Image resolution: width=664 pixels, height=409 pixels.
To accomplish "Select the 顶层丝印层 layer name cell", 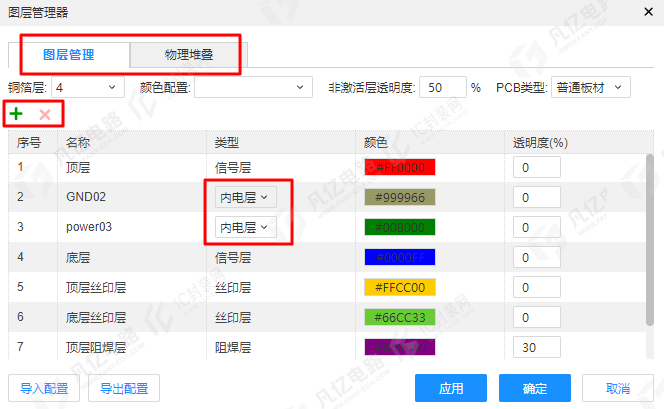I will pyautogui.click(x=132, y=287).
